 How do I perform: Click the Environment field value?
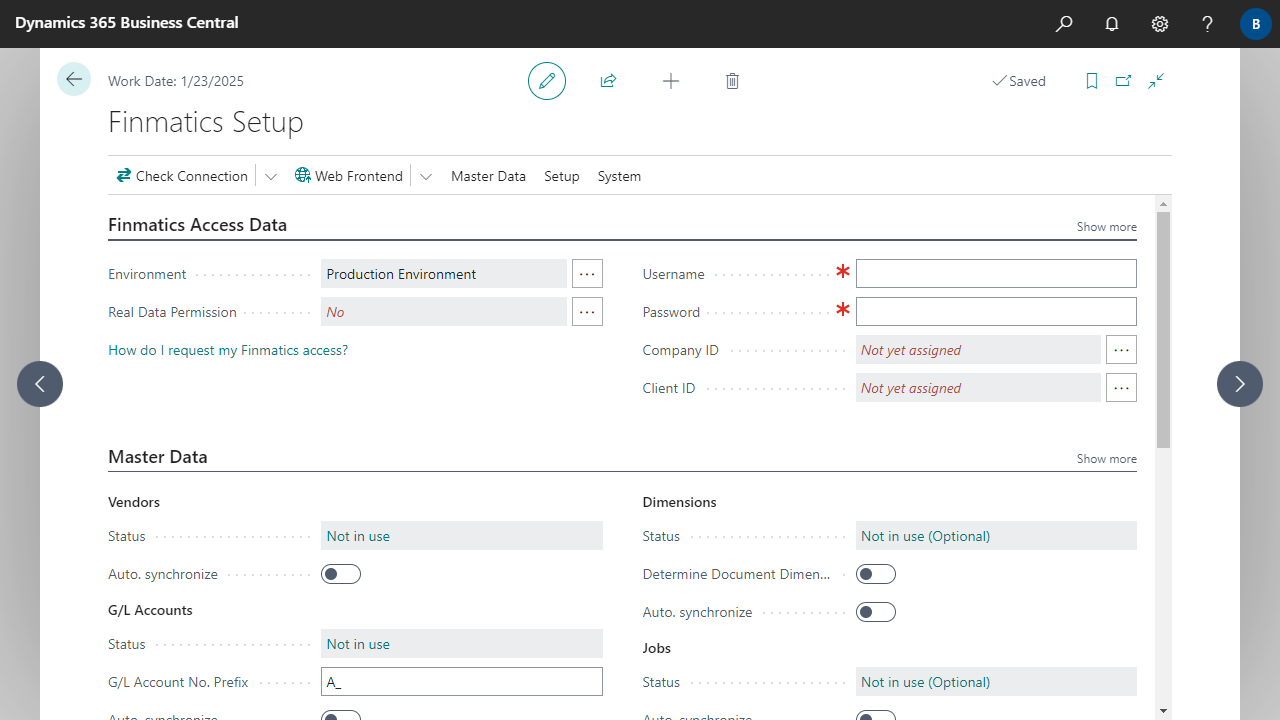[x=444, y=273]
